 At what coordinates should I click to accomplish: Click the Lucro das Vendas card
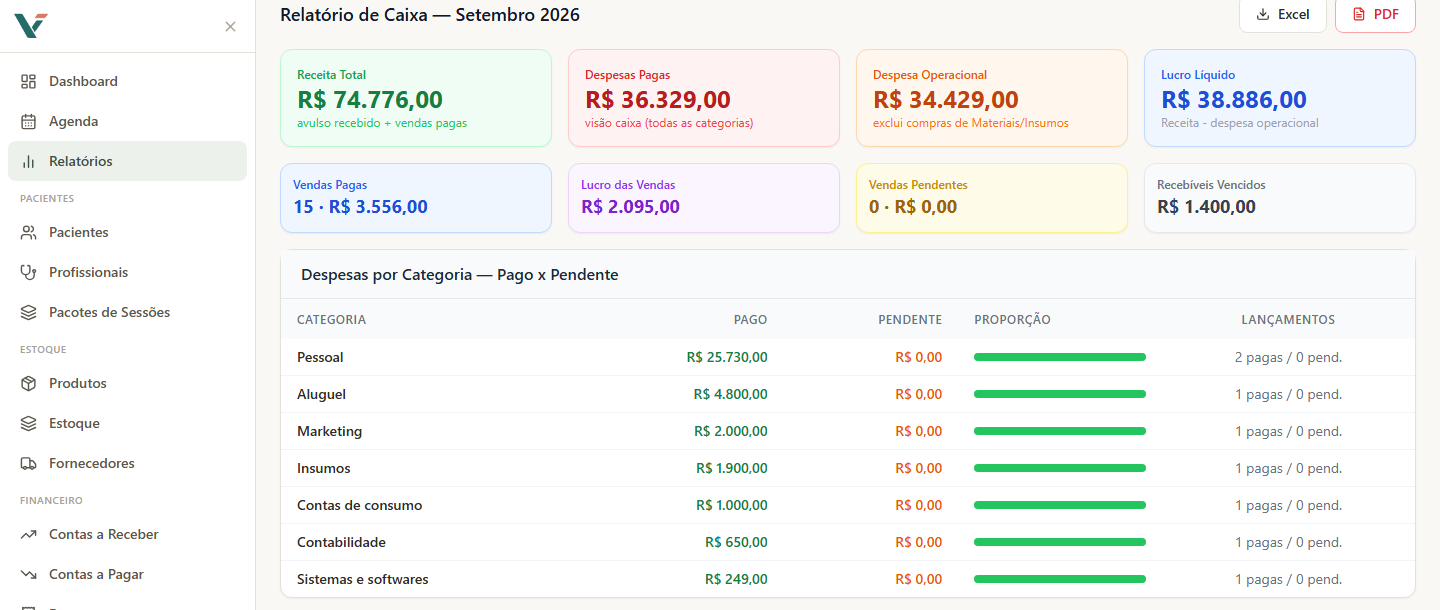pyautogui.click(x=704, y=198)
